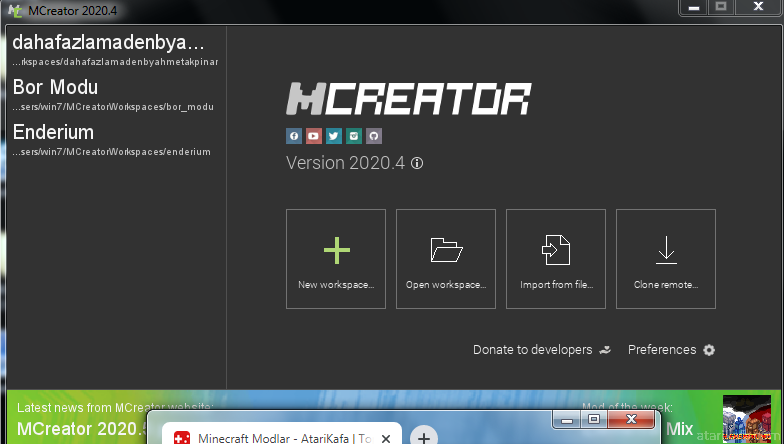Click the Open workspace button
This screenshot has height=444, width=784.
pyautogui.click(x=446, y=259)
